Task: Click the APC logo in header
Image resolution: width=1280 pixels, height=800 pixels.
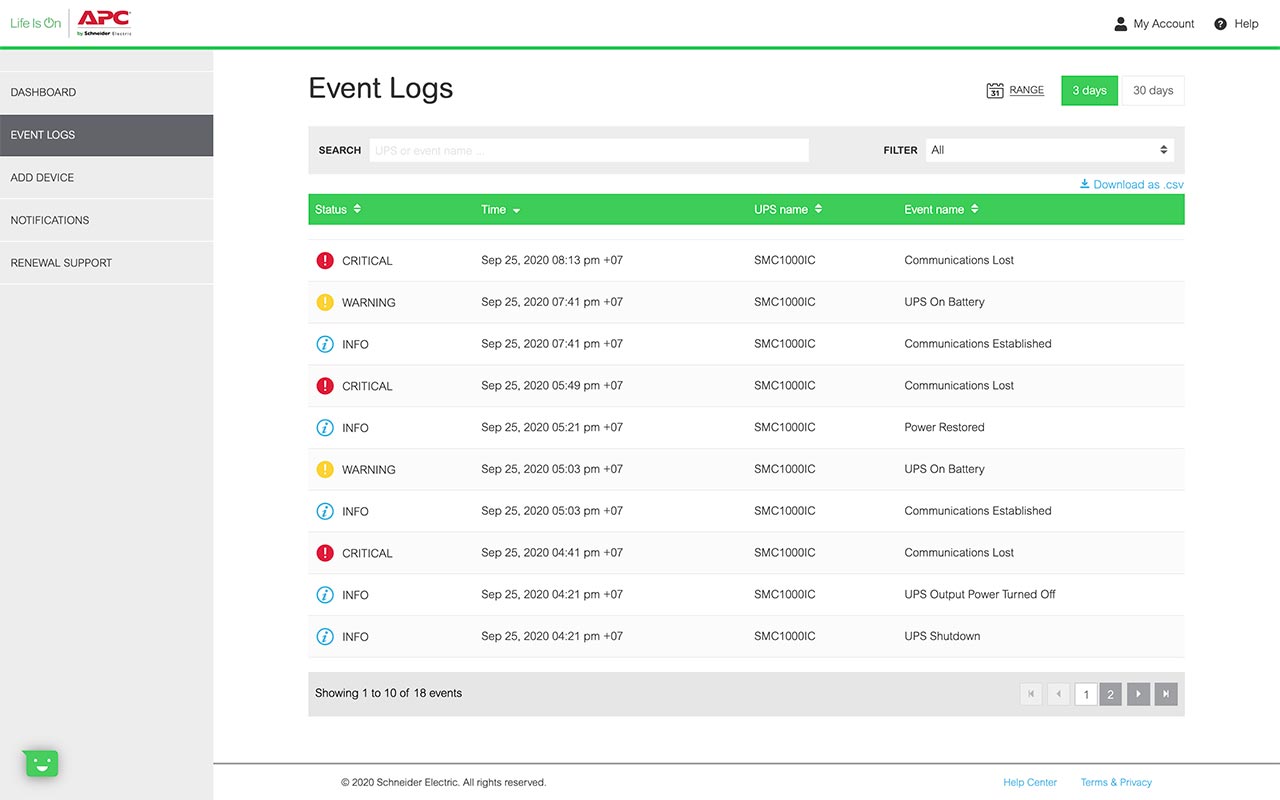Action: tap(104, 22)
